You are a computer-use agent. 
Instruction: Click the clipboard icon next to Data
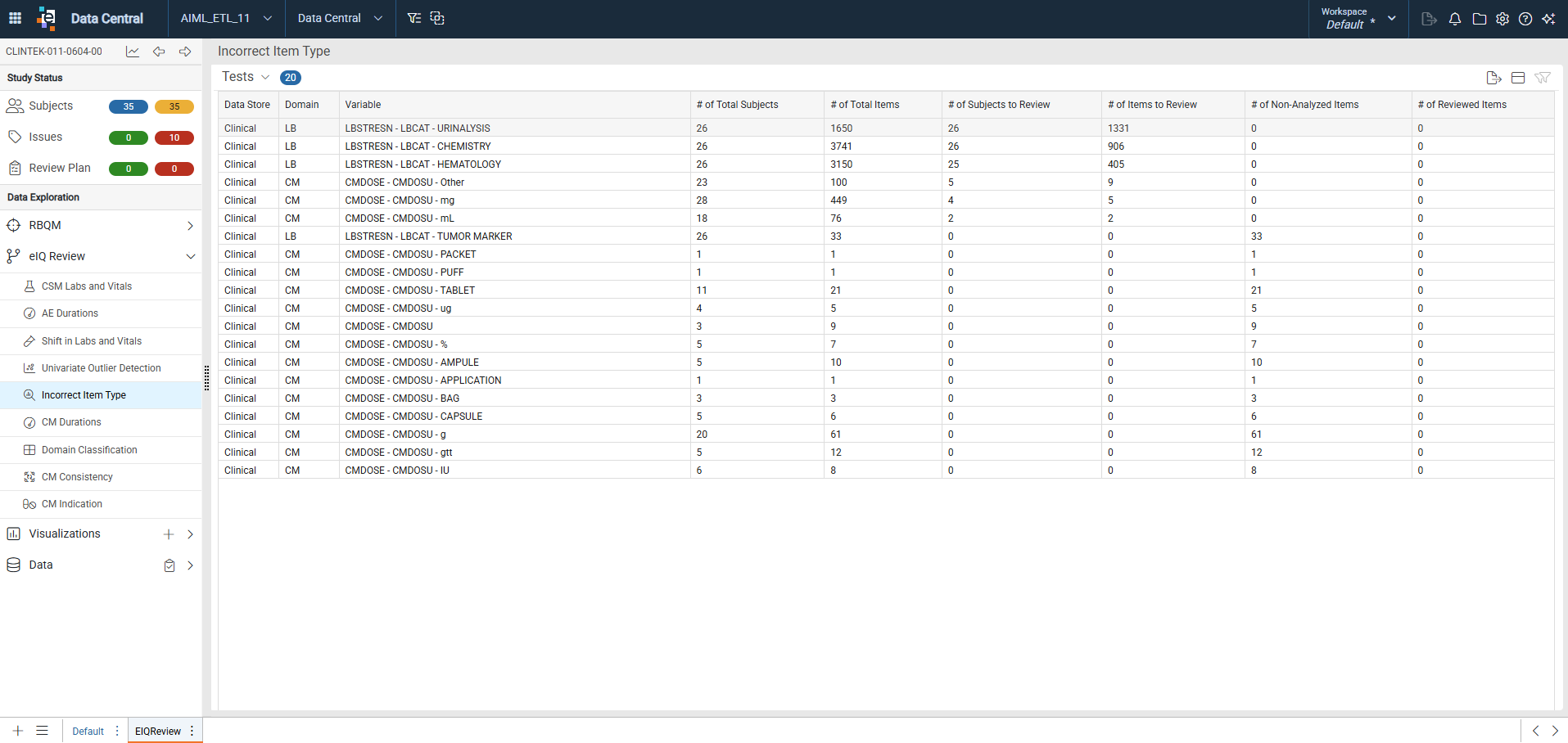169,565
